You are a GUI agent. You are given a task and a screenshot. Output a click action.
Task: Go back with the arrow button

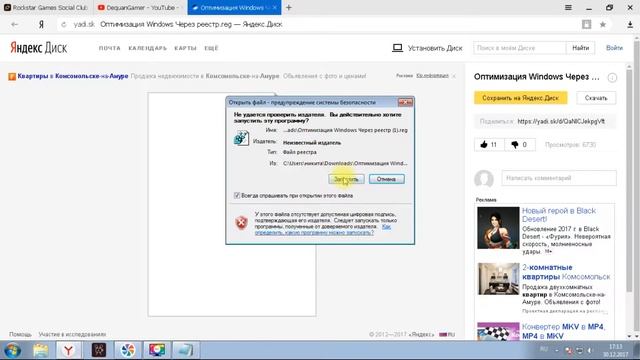[15, 24]
